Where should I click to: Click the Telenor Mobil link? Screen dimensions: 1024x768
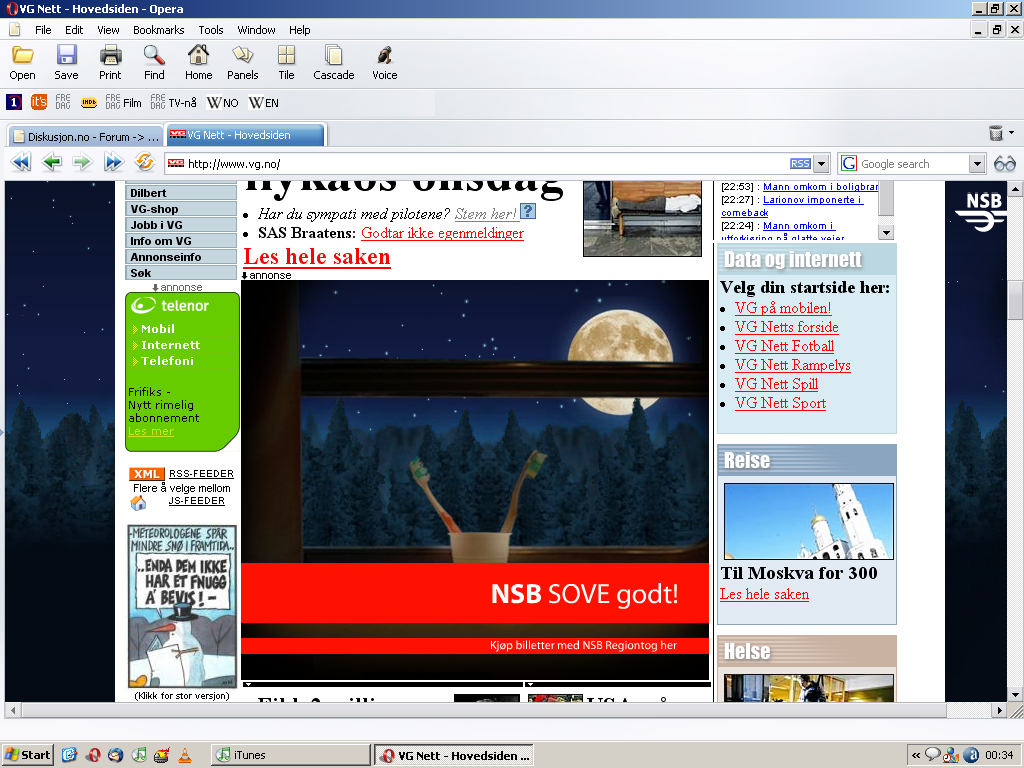pyautogui.click(x=157, y=328)
